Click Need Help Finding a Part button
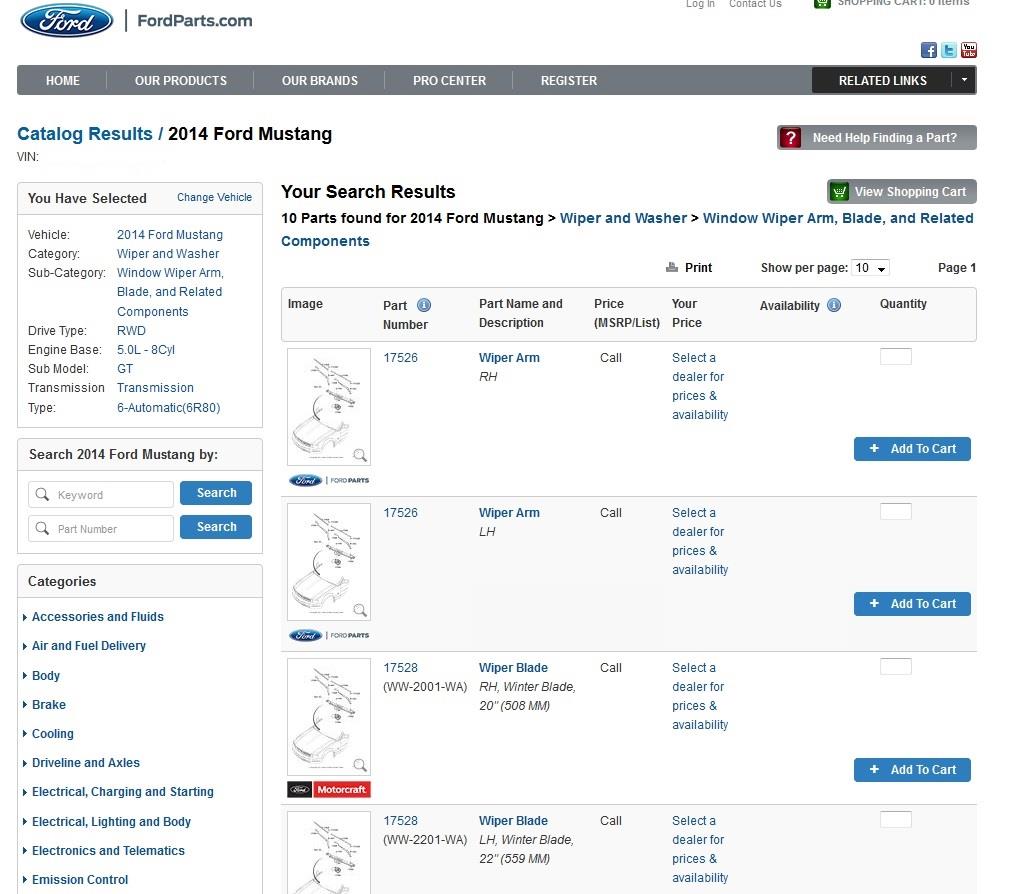The width and height of the screenshot is (1033, 894). (876, 138)
